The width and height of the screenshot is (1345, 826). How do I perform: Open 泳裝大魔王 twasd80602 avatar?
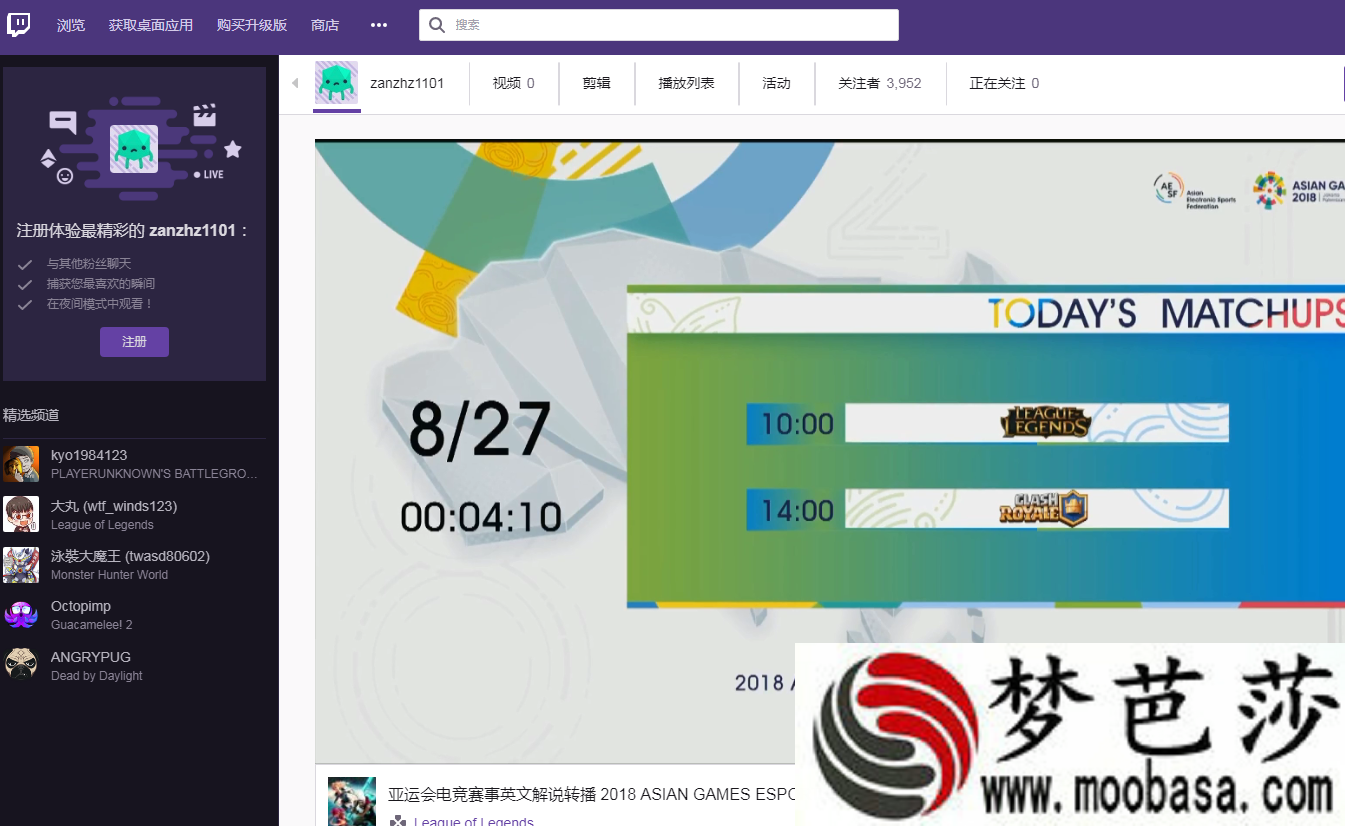tap(21, 565)
